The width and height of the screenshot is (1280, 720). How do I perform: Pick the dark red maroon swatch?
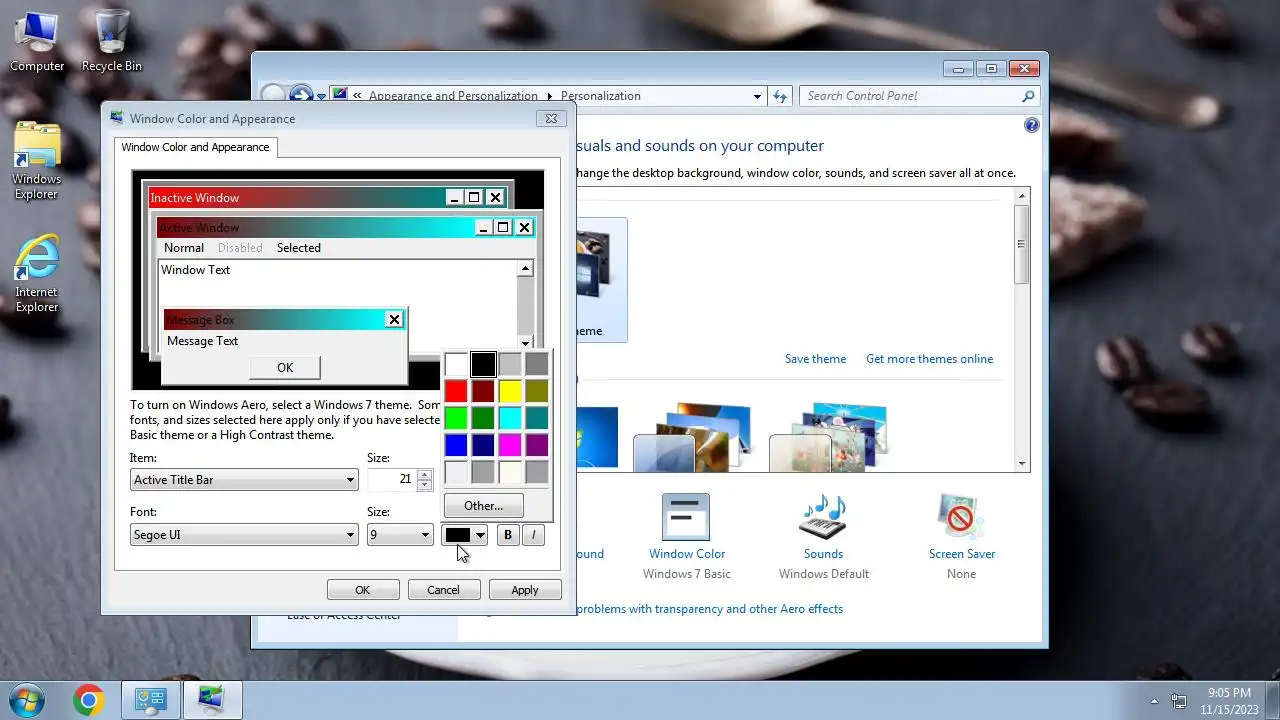(x=483, y=391)
